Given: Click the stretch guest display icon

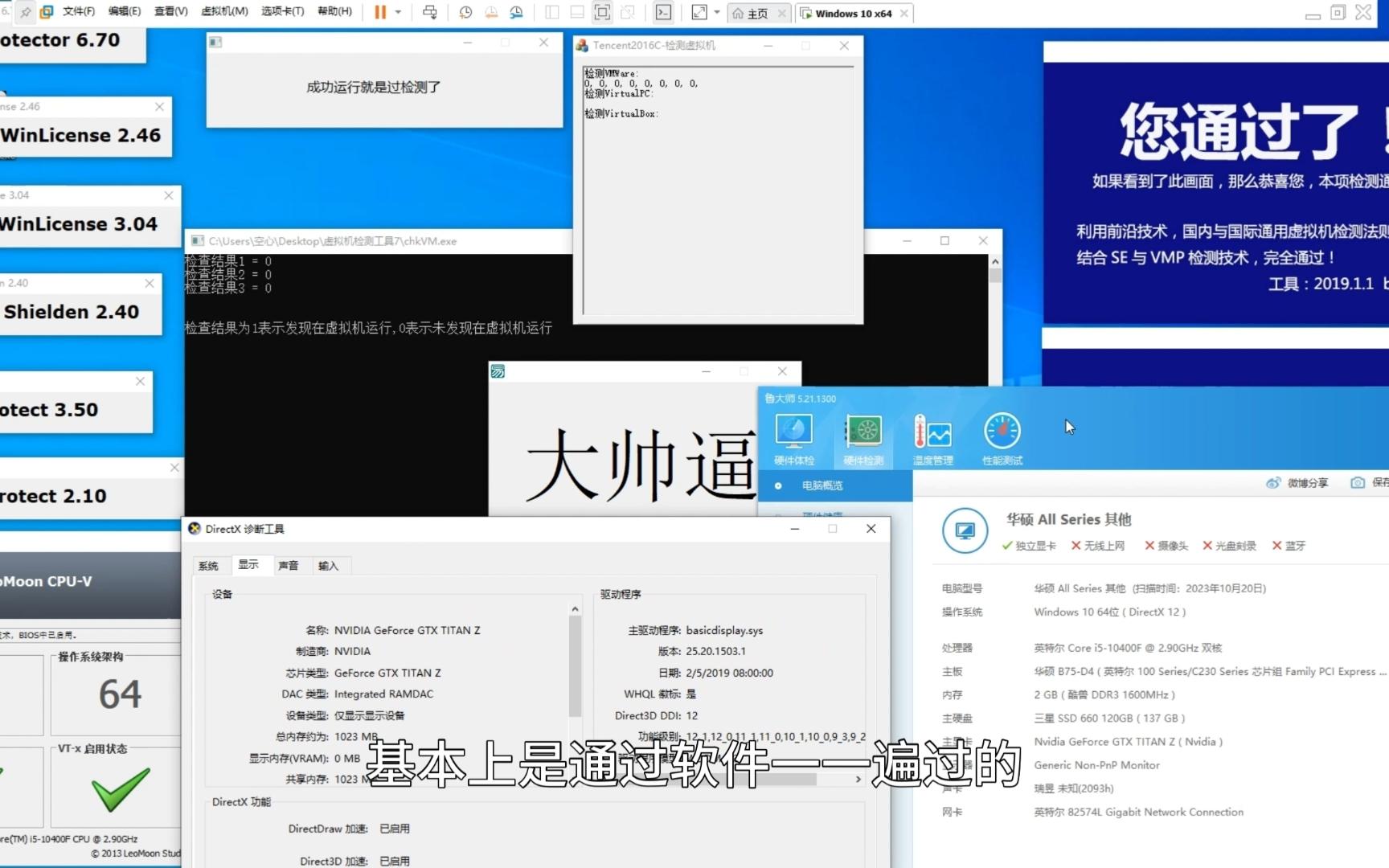Looking at the screenshot, I should (699, 12).
